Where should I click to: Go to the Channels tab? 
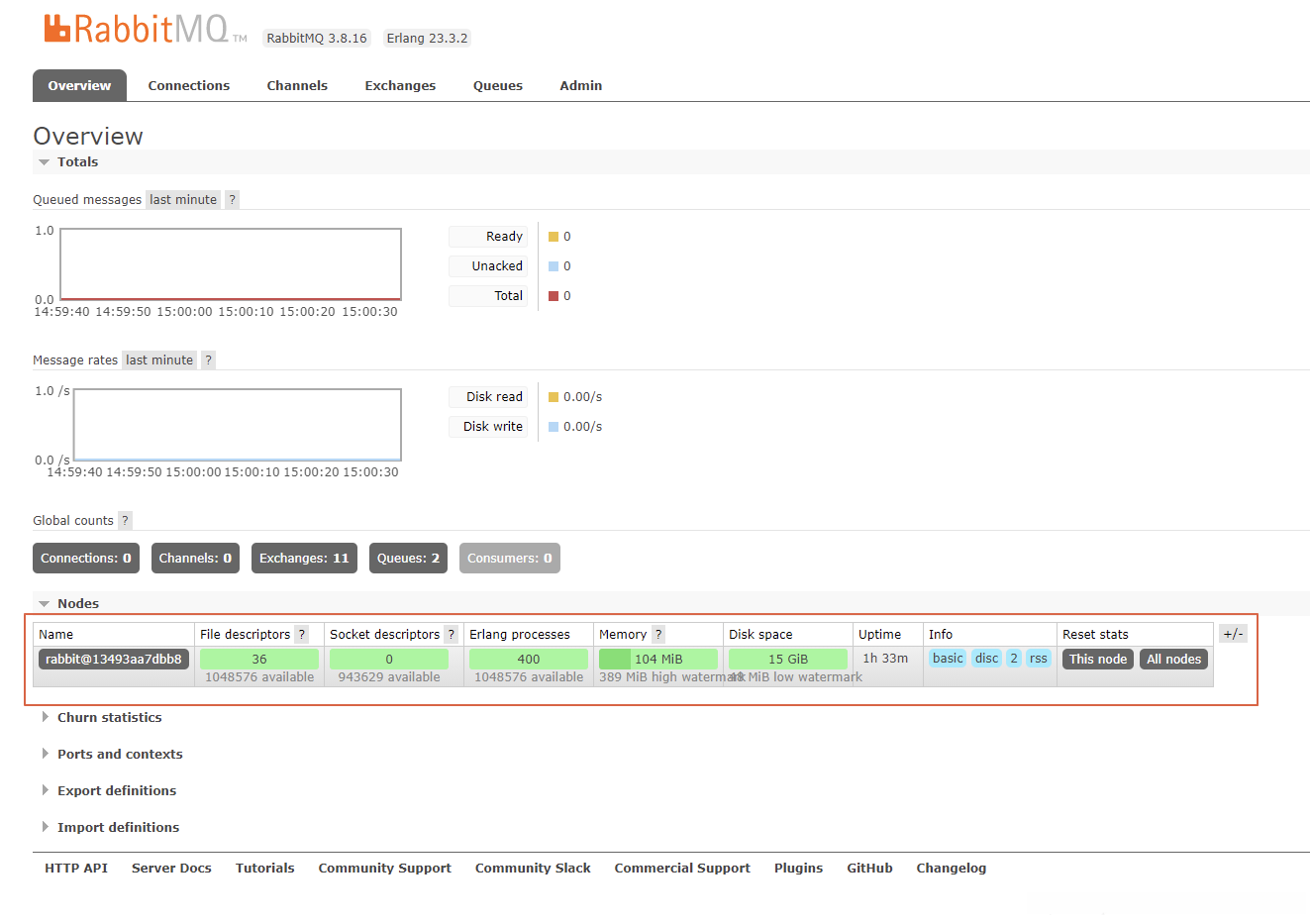coord(297,86)
